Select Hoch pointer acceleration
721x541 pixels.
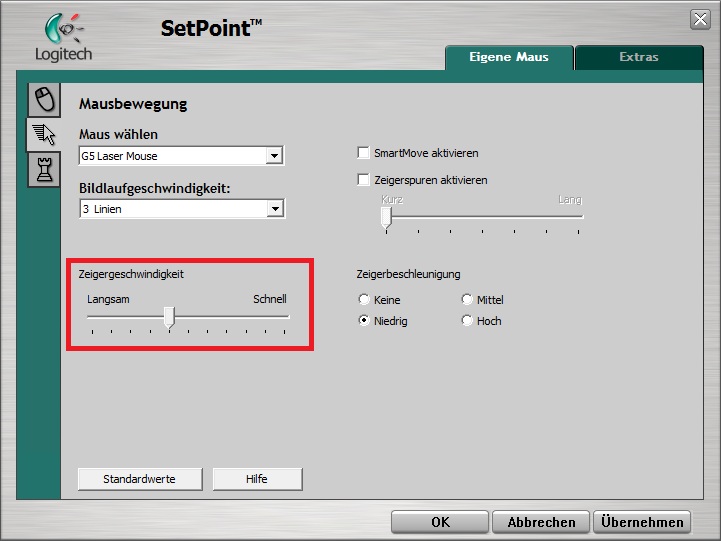tap(467, 320)
